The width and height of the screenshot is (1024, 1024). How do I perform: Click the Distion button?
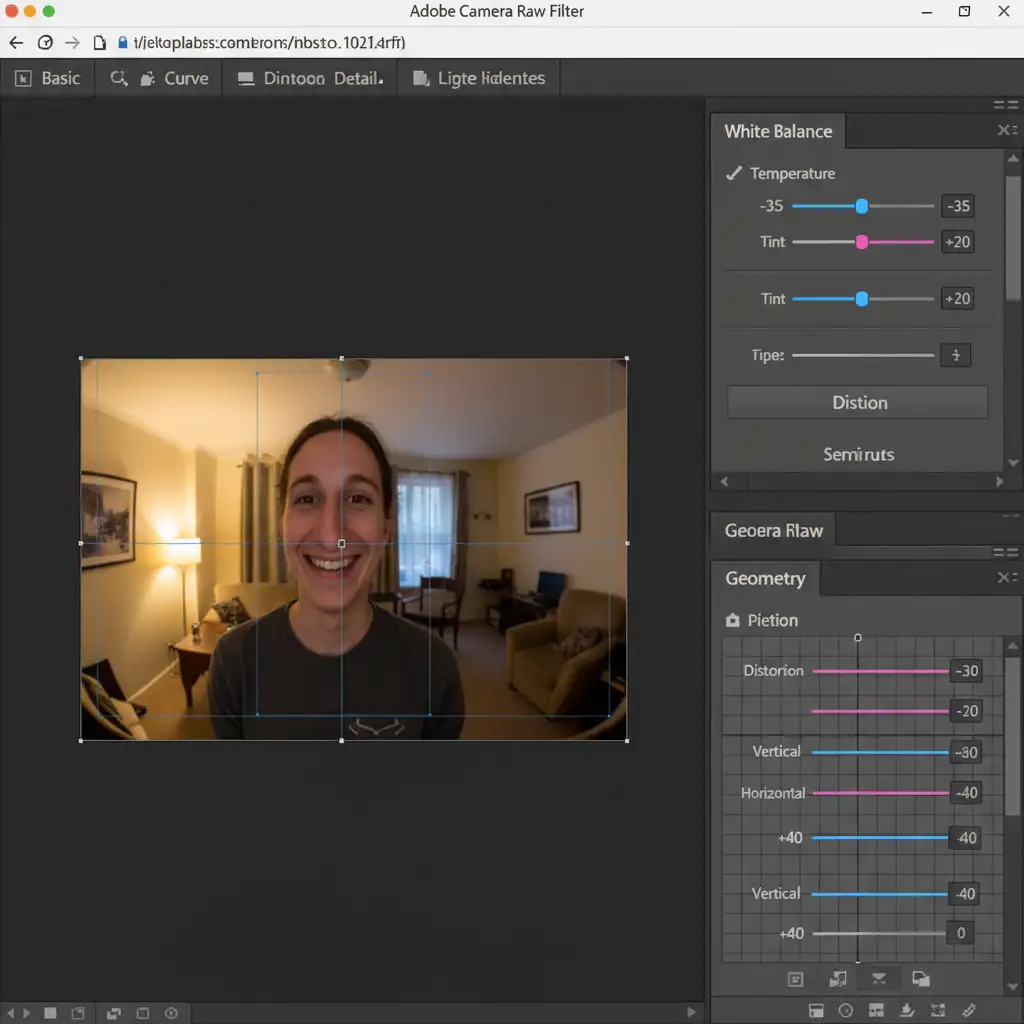(x=858, y=403)
